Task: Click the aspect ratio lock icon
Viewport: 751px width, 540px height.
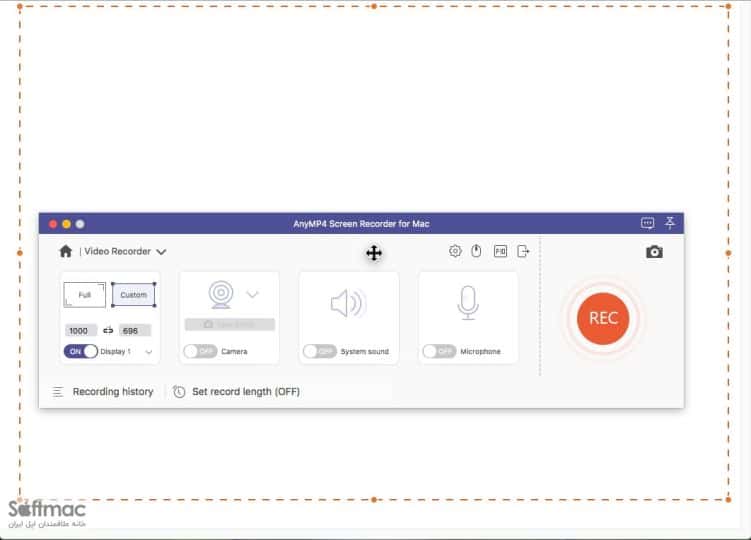Action: 108,330
